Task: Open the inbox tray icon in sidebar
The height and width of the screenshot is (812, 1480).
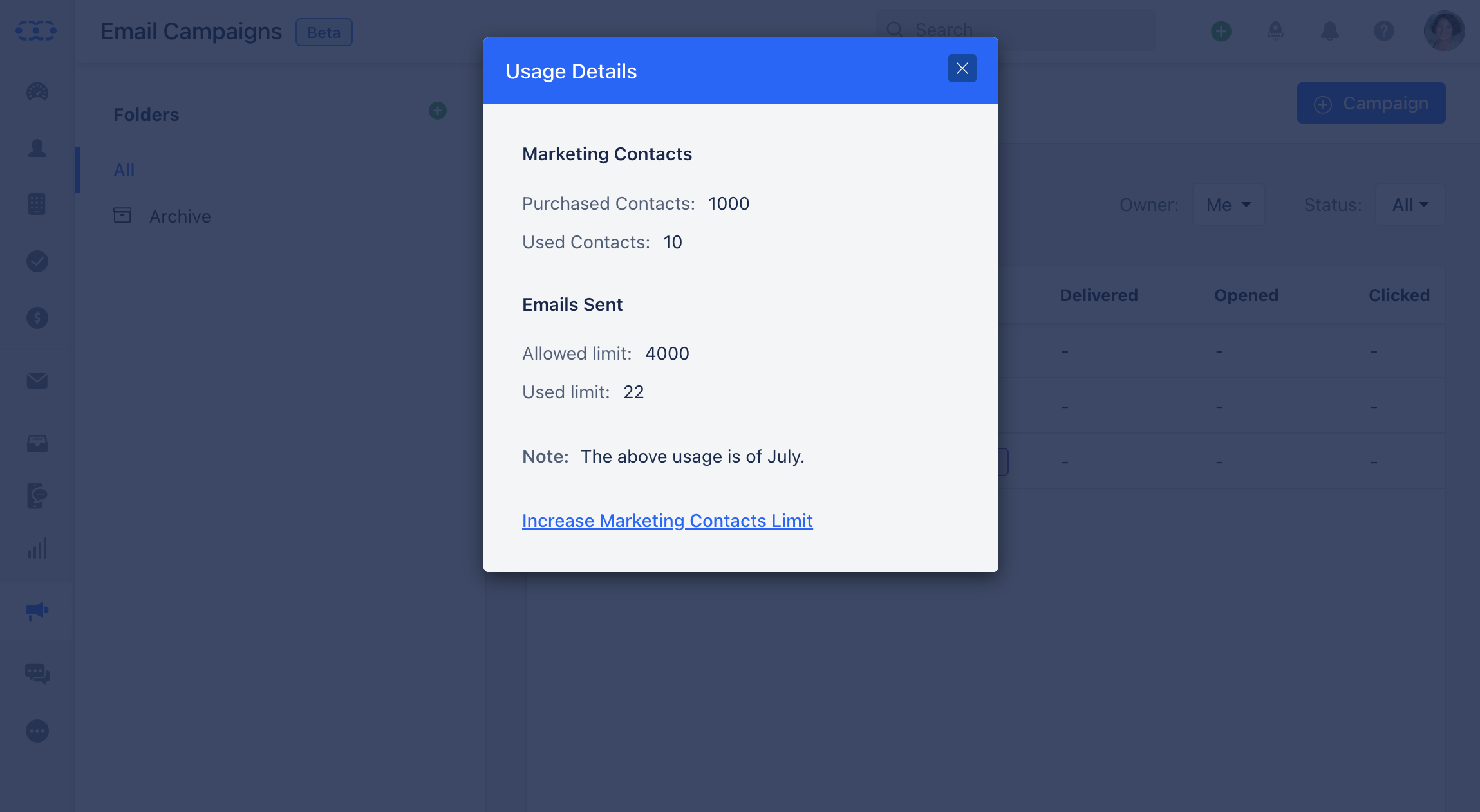Action: point(37,443)
